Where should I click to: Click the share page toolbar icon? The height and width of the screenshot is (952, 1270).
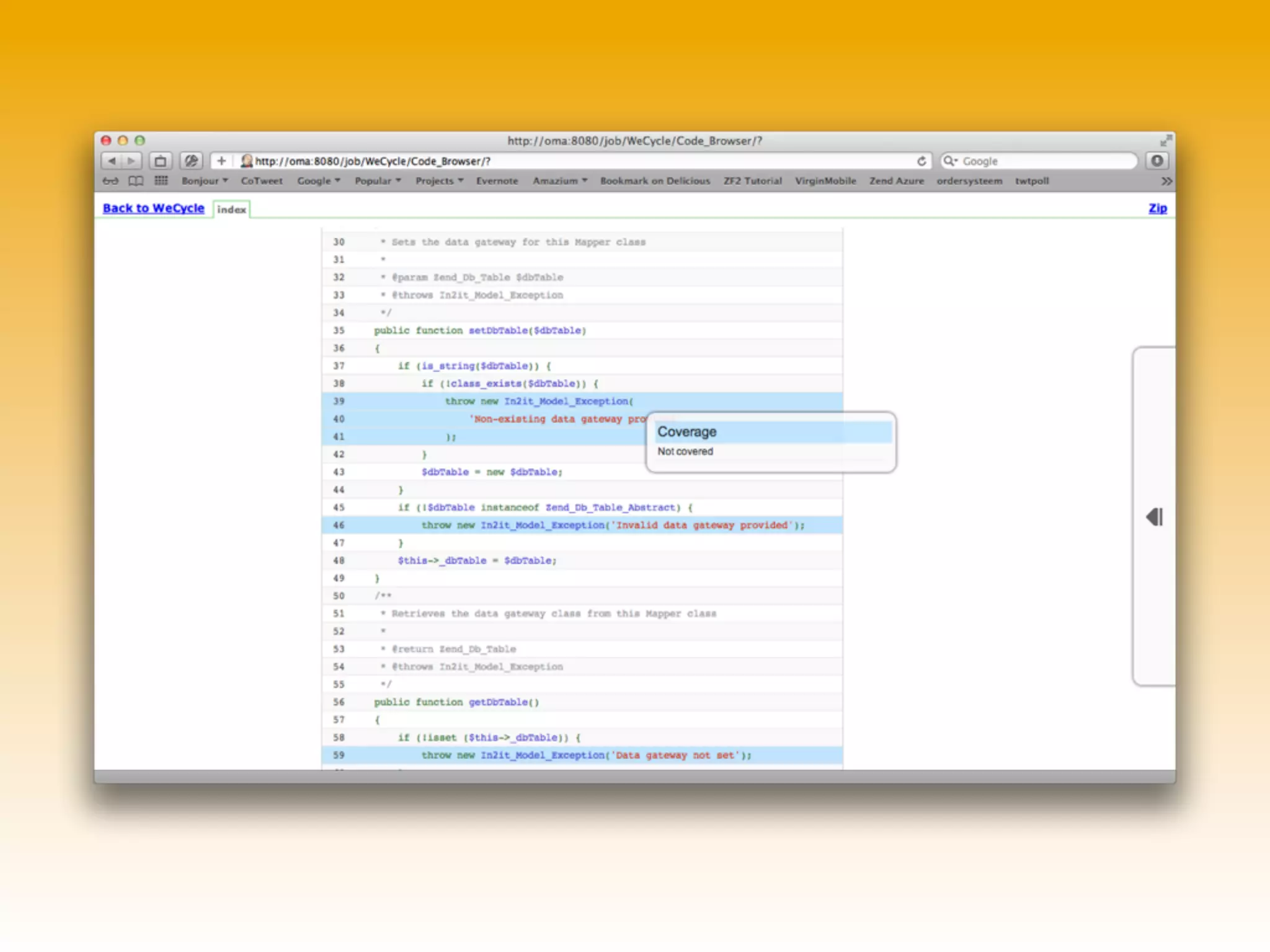coord(161,161)
